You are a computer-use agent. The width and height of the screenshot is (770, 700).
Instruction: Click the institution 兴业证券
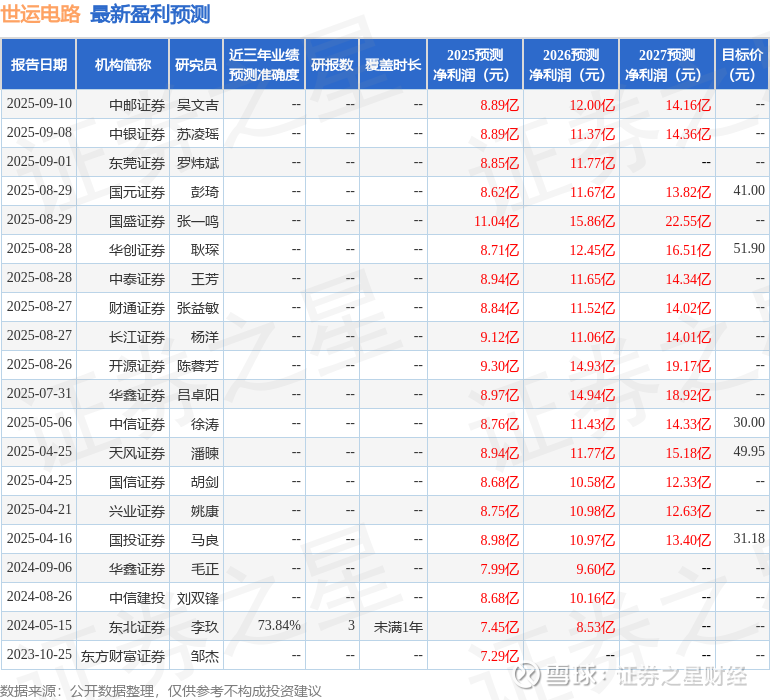click(x=137, y=511)
